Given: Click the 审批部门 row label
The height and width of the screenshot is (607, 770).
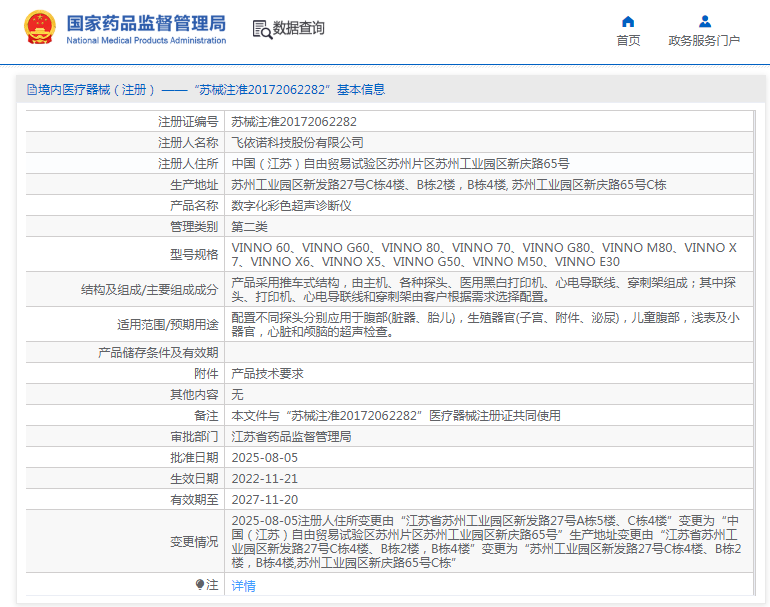Looking at the screenshot, I should 194,437.
